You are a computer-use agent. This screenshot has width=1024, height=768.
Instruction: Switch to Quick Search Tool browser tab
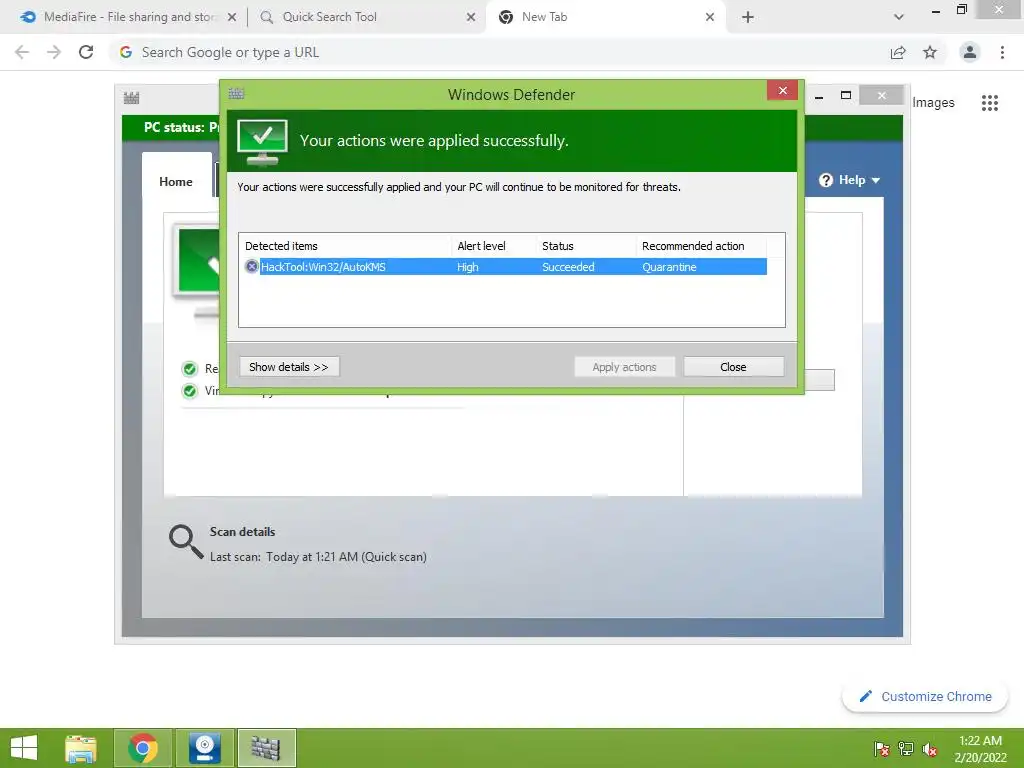point(366,17)
